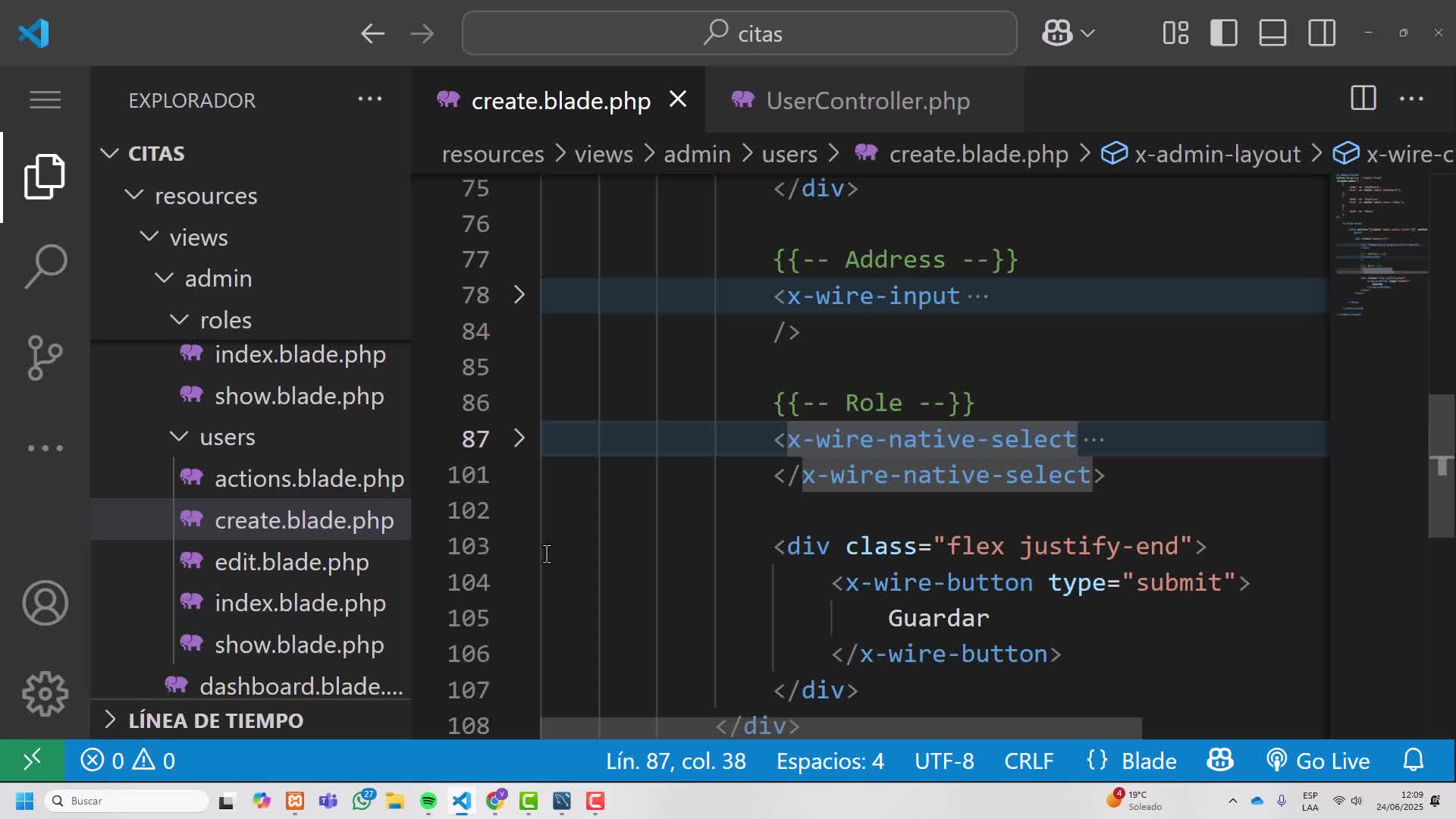Open the Manage gear settings icon
1456x819 pixels.
tap(45, 694)
